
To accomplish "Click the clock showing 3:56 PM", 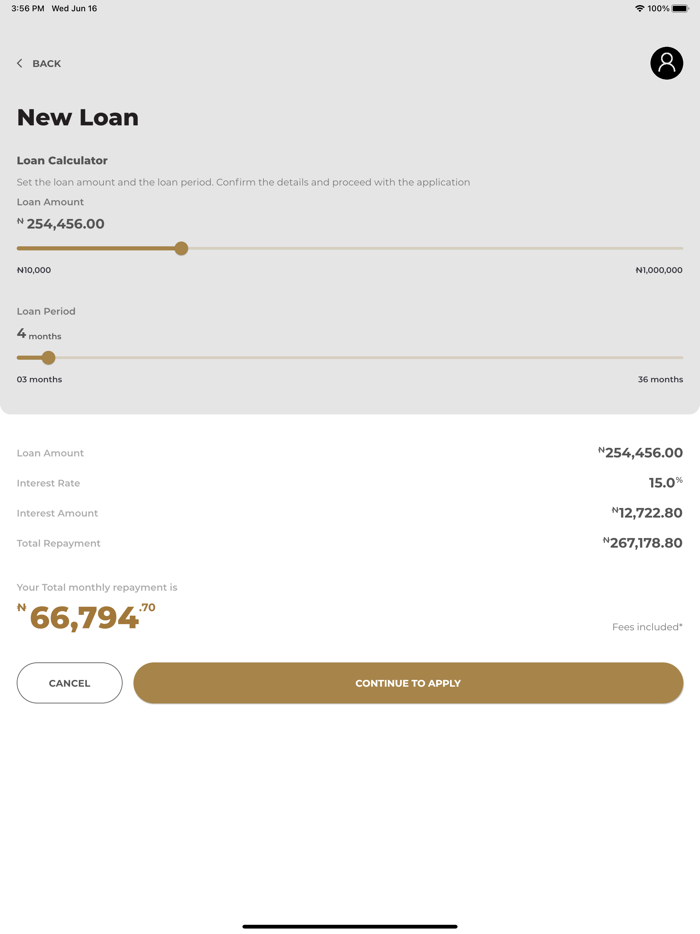I will click(x=26, y=8).
